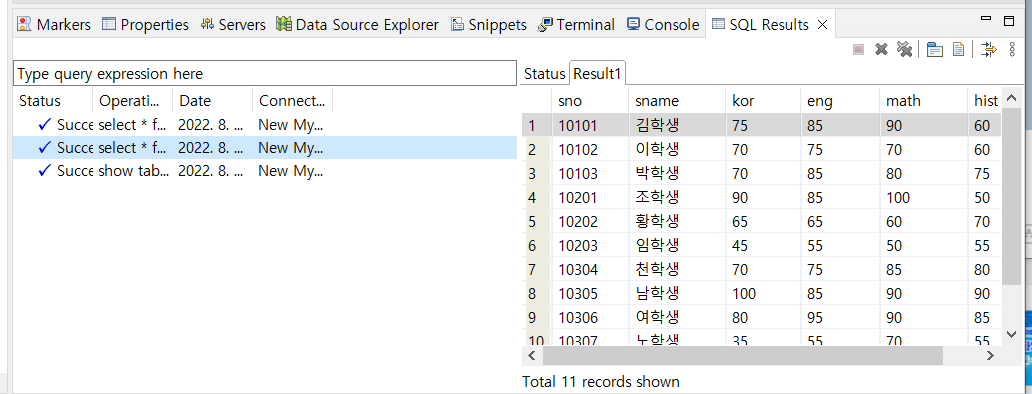Click kor value 45 in 임학생 row
1032x394 pixels.
pyautogui.click(x=763, y=245)
